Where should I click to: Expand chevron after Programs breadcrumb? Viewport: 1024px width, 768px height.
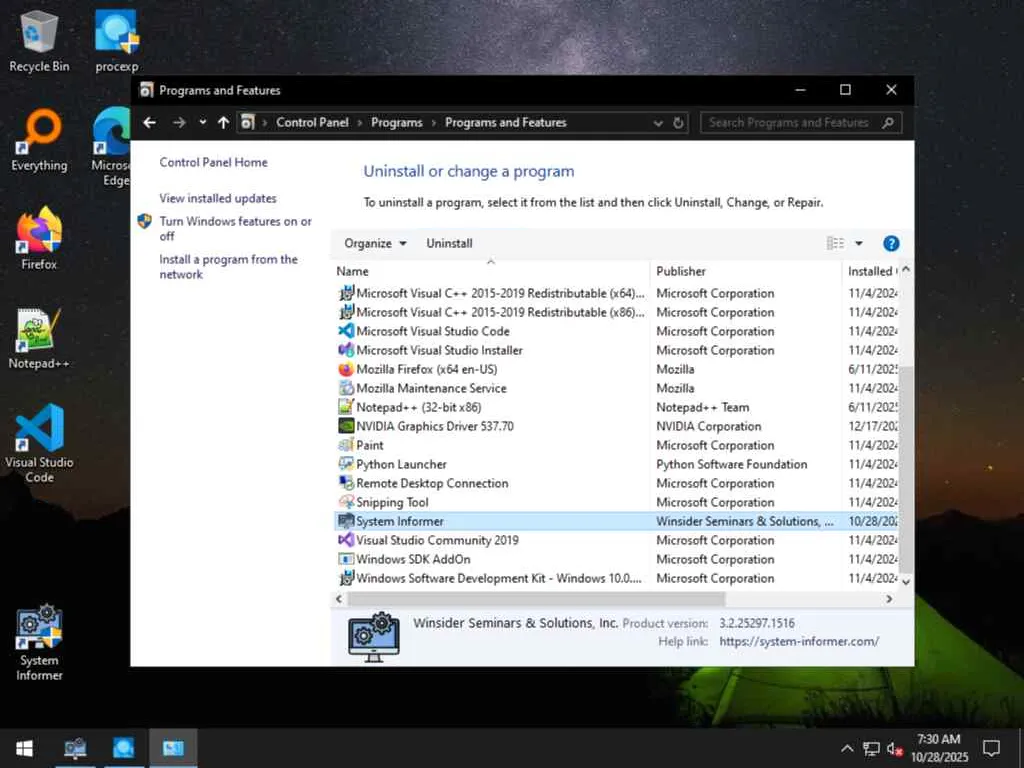point(434,123)
